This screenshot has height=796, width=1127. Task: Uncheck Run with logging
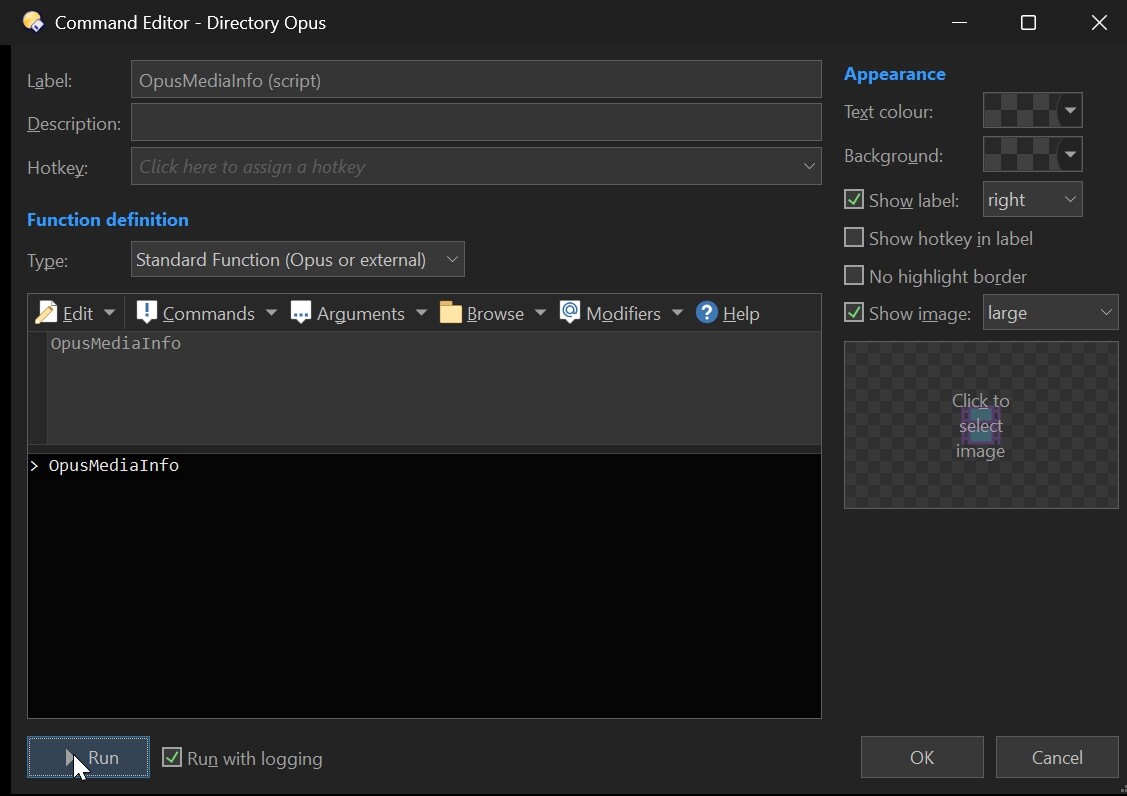(x=172, y=758)
